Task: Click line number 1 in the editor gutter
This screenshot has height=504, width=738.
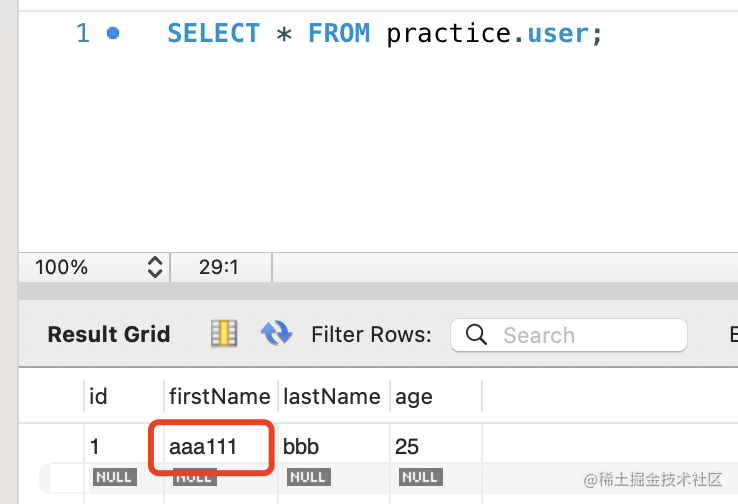Action: (x=83, y=33)
